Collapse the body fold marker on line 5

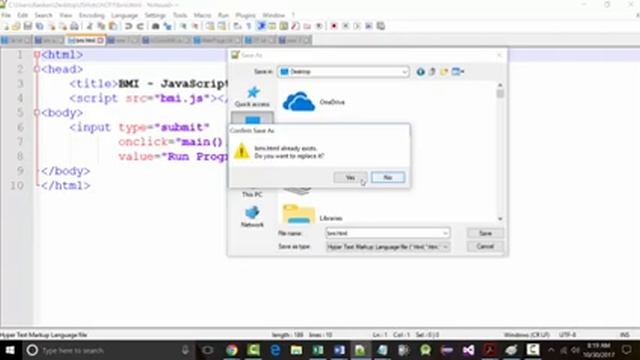coord(37,113)
